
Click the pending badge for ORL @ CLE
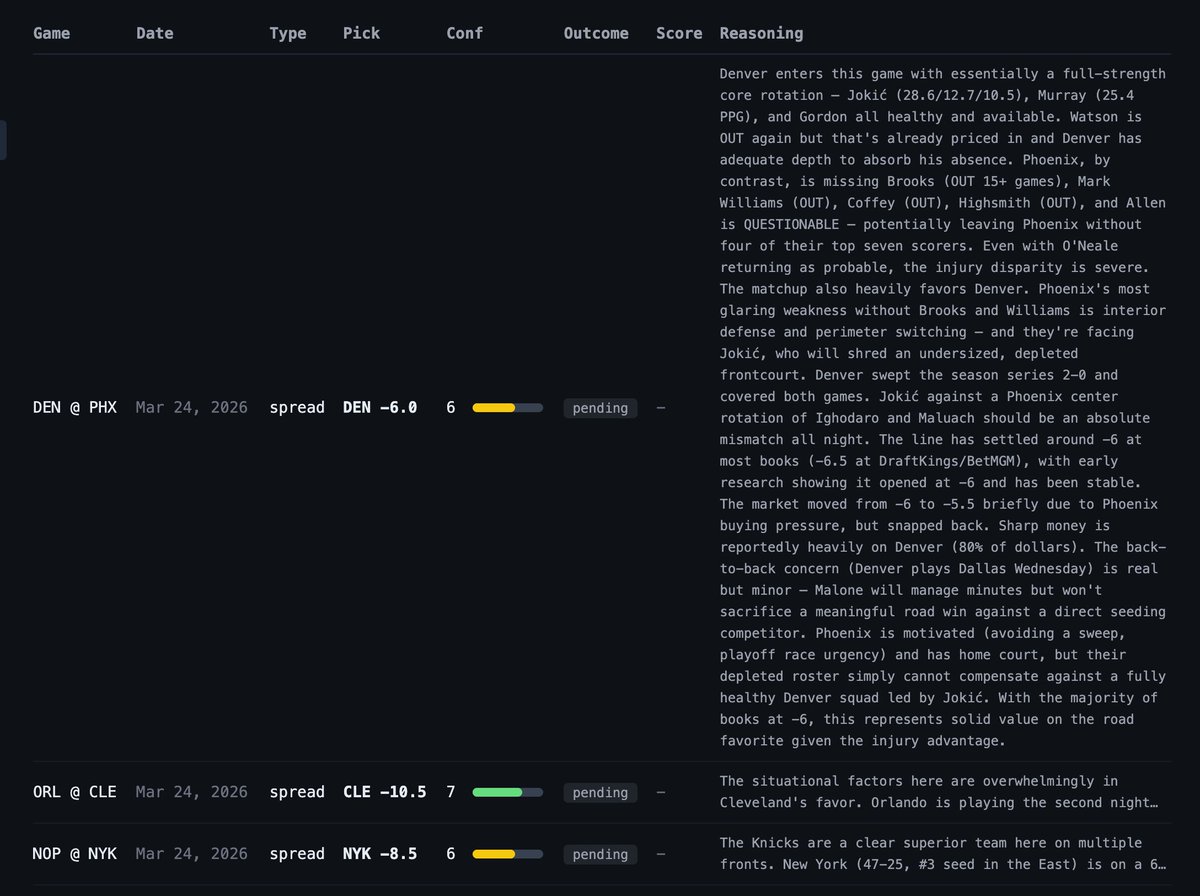[x=600, y=793]
